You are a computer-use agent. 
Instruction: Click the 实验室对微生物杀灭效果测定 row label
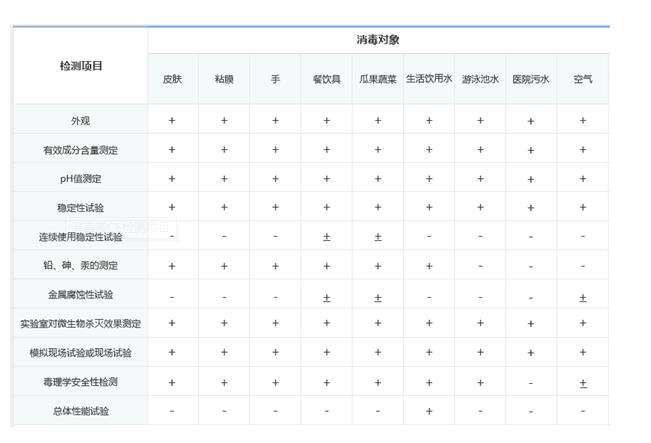point(80,324)
